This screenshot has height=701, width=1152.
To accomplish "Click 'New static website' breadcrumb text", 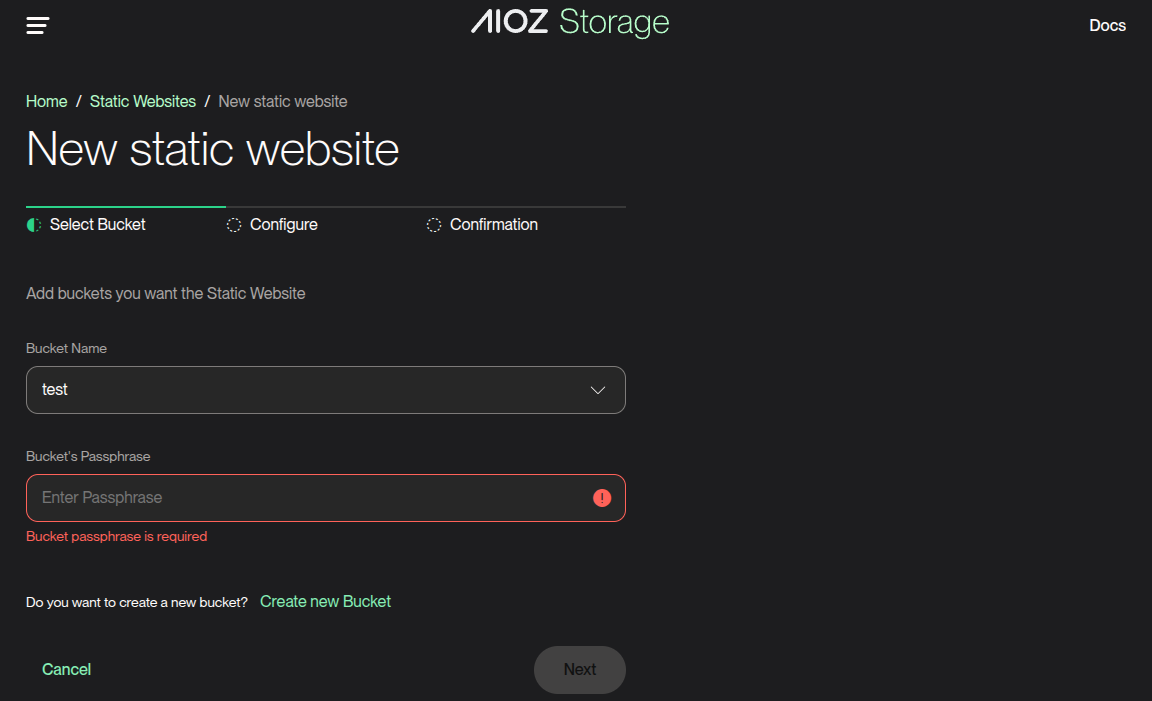I will (283, 102).
